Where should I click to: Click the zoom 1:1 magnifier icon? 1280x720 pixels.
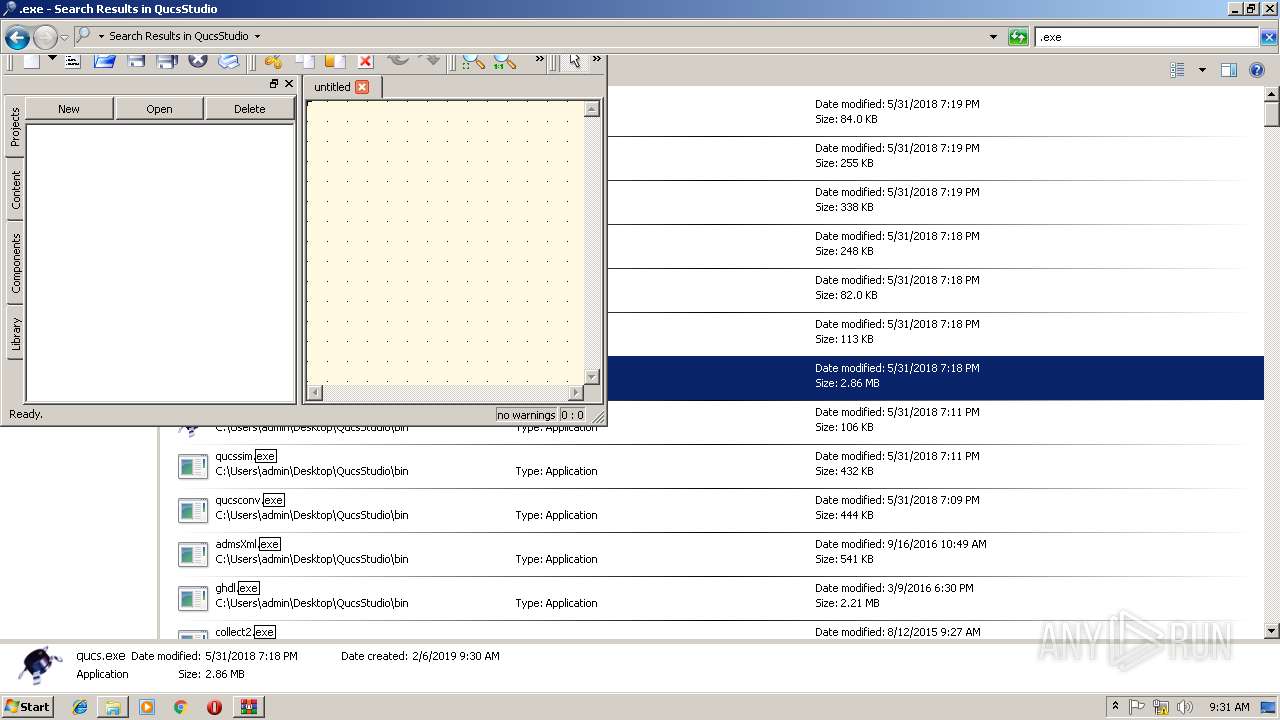point(504,61)
